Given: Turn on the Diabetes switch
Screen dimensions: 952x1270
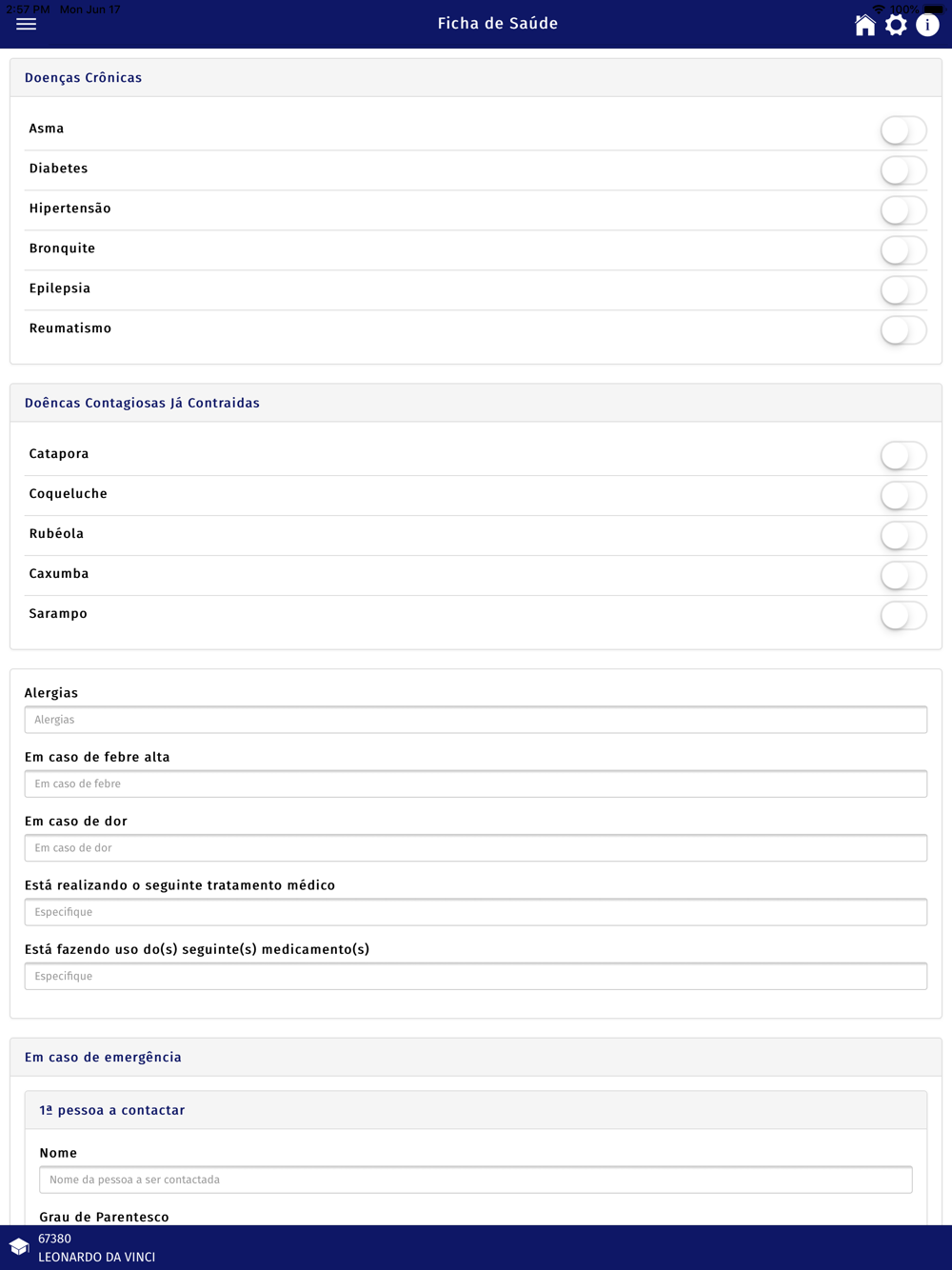Looking at the screenshot, I should [902, 170].
